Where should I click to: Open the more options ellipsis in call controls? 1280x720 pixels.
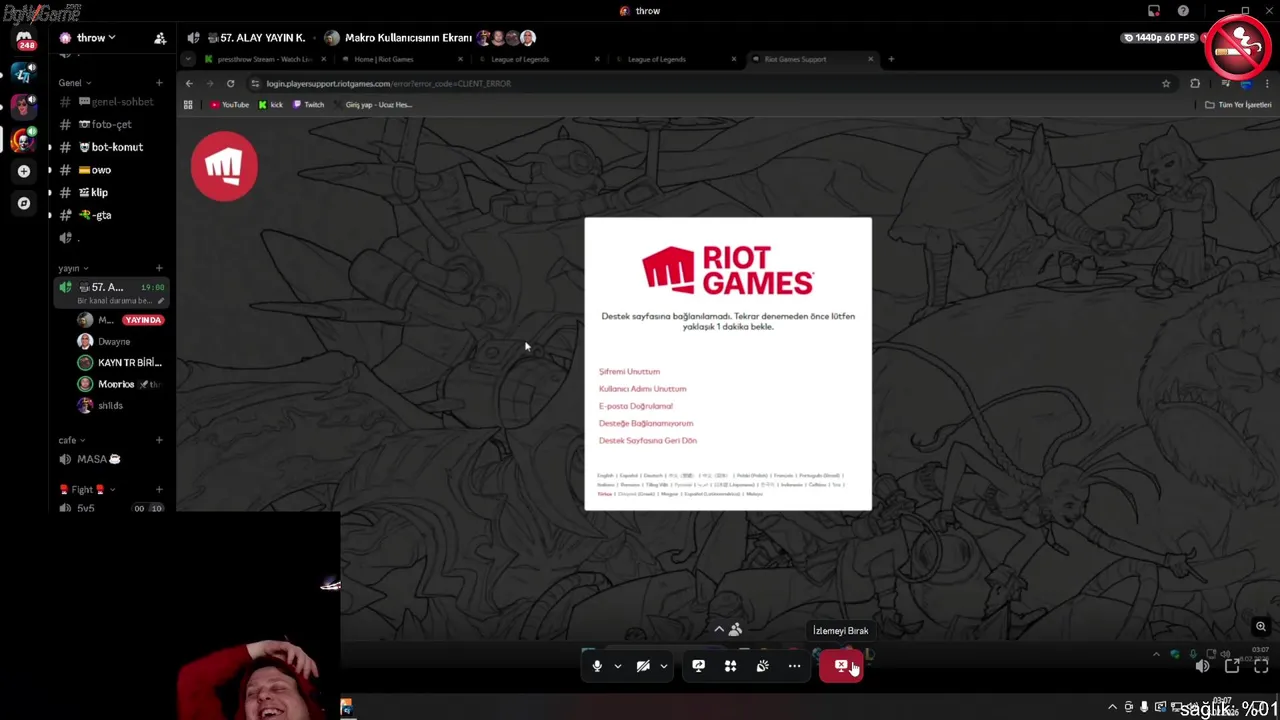click(x=794, y=666)
